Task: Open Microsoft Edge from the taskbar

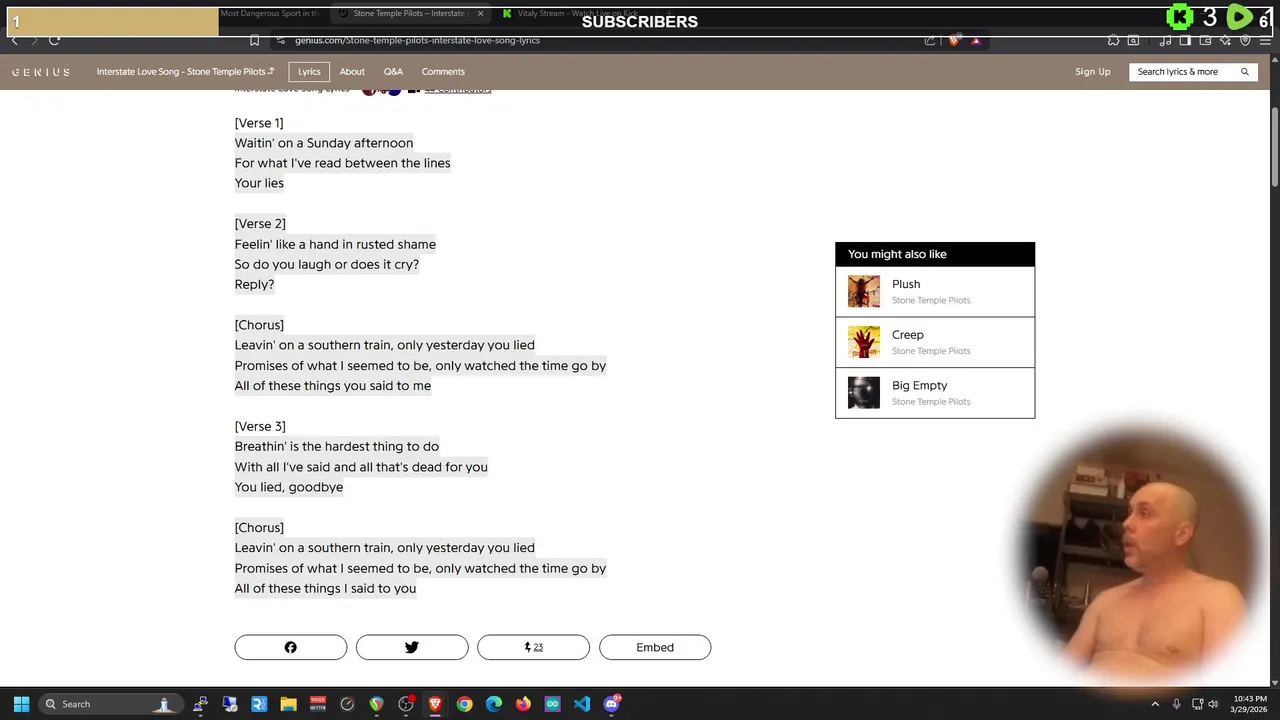Action: pyautogui.click(x=494, y=704)
